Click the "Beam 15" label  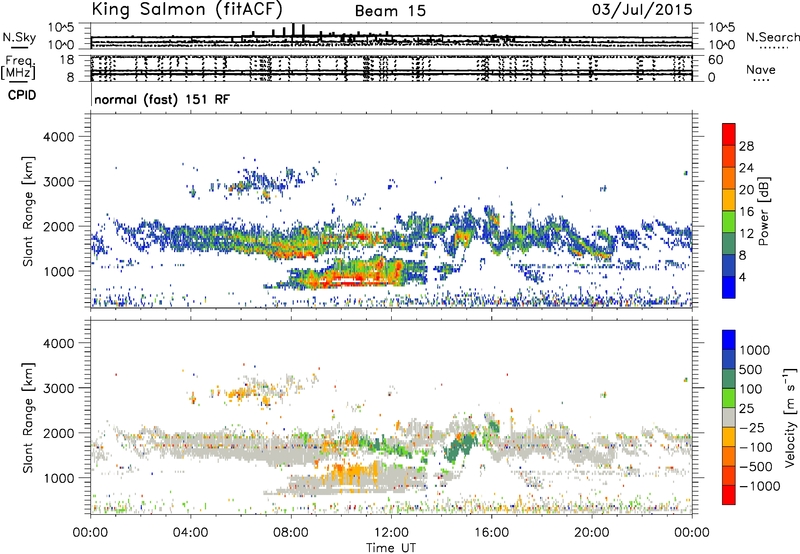390,11
